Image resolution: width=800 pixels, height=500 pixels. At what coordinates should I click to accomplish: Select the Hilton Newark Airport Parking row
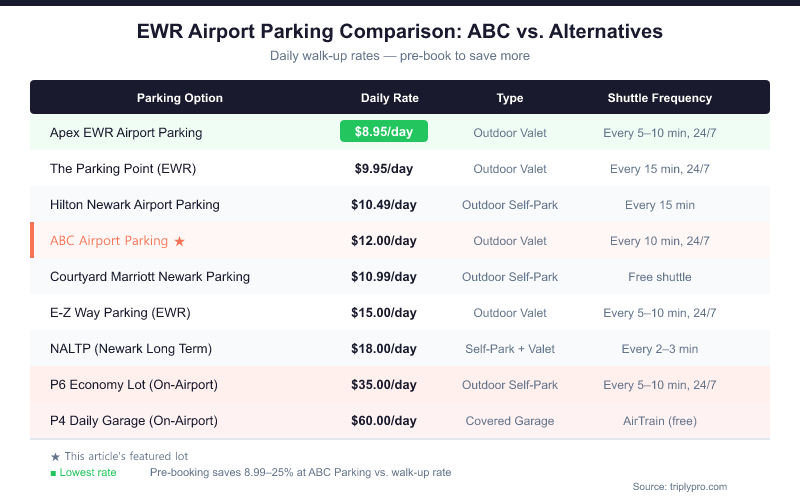[x=134, y=204]
